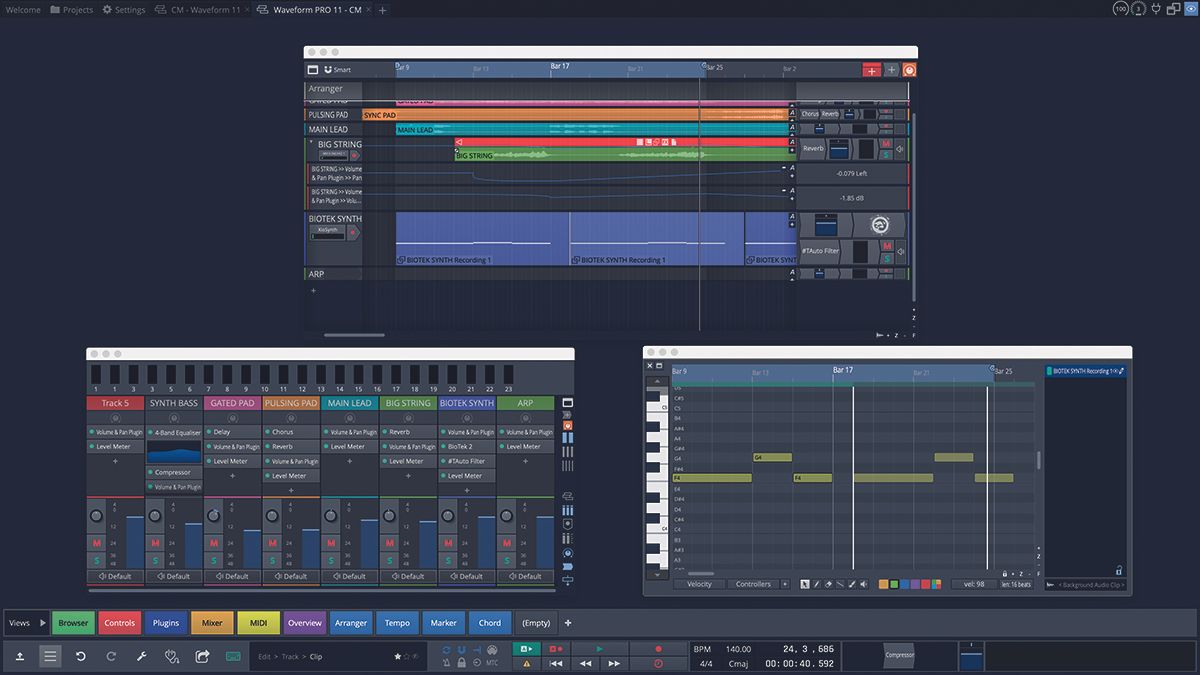Open the BIOTEK SYNTH Recording selector in the piano roll header
The image size is (1200, 675).
click(1084, 369)
